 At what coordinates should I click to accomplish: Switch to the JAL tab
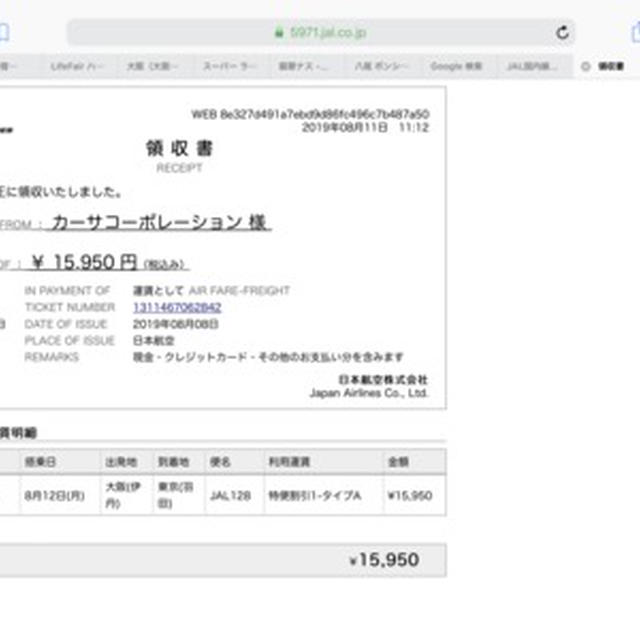point(532,66)
